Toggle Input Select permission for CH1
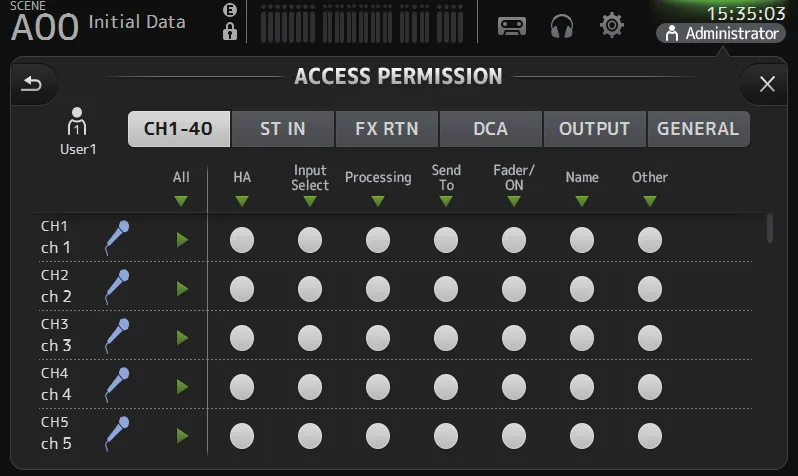 [x=310, y=240]
